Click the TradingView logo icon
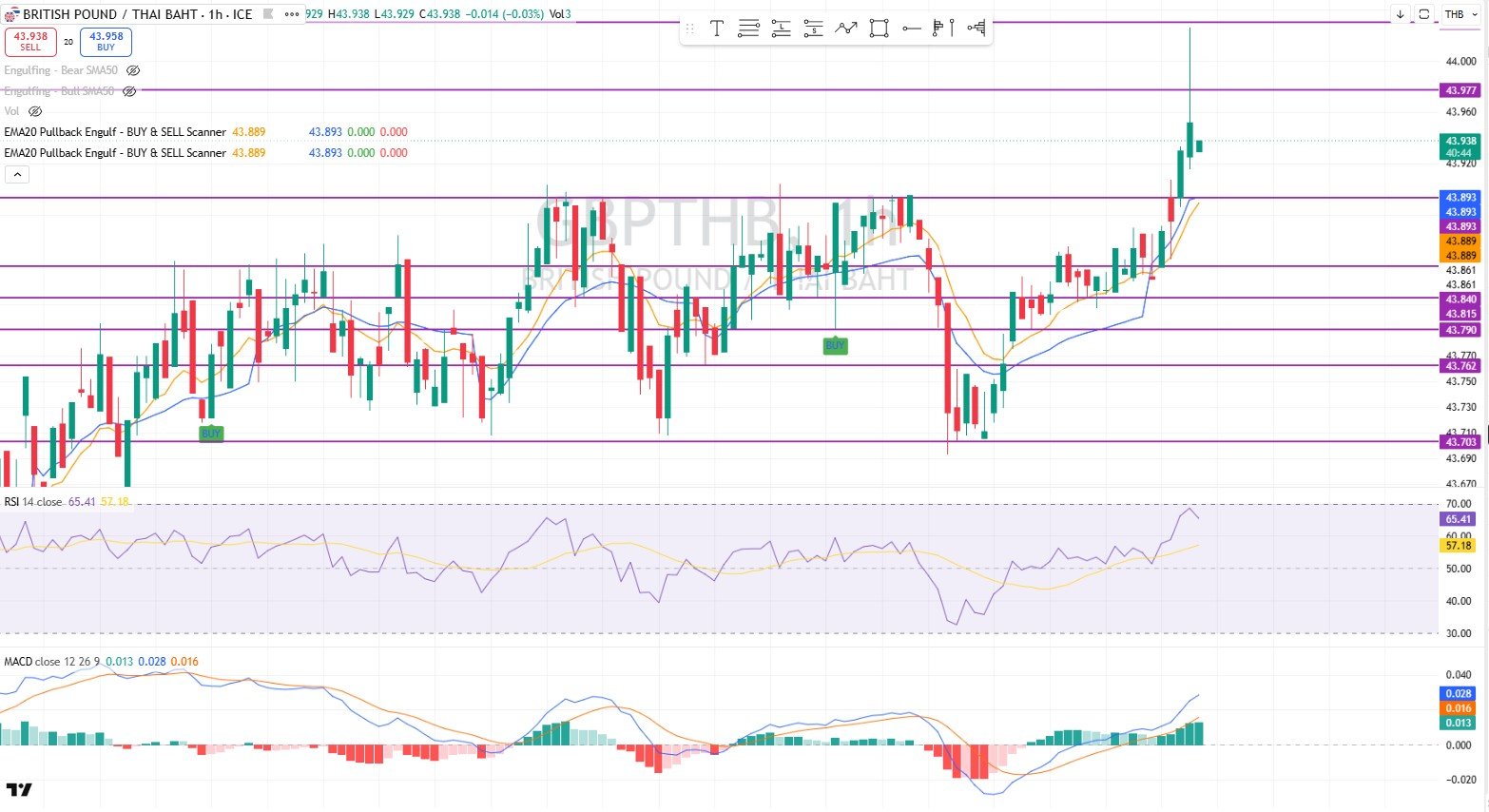Image resolution: width=1489 pixels, height=812 pixels. (19, 790)
